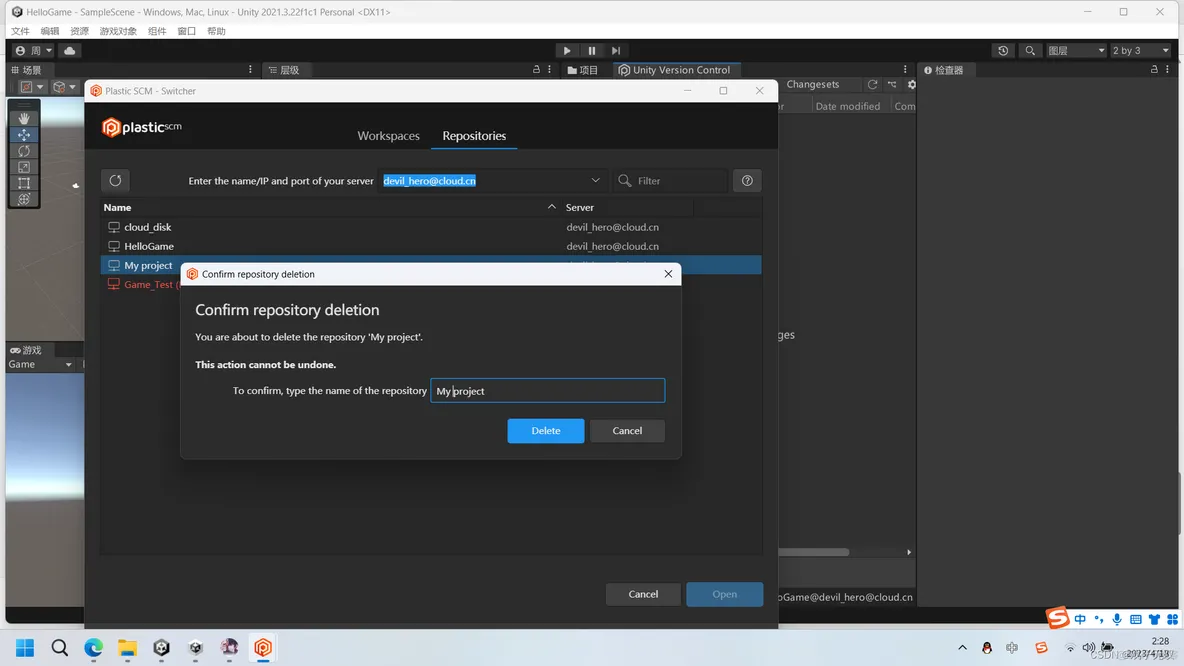Open the Unity Version Control panel options menu
The height and width of the screenshot is (666, 1184).
click(x=905, y=69)
